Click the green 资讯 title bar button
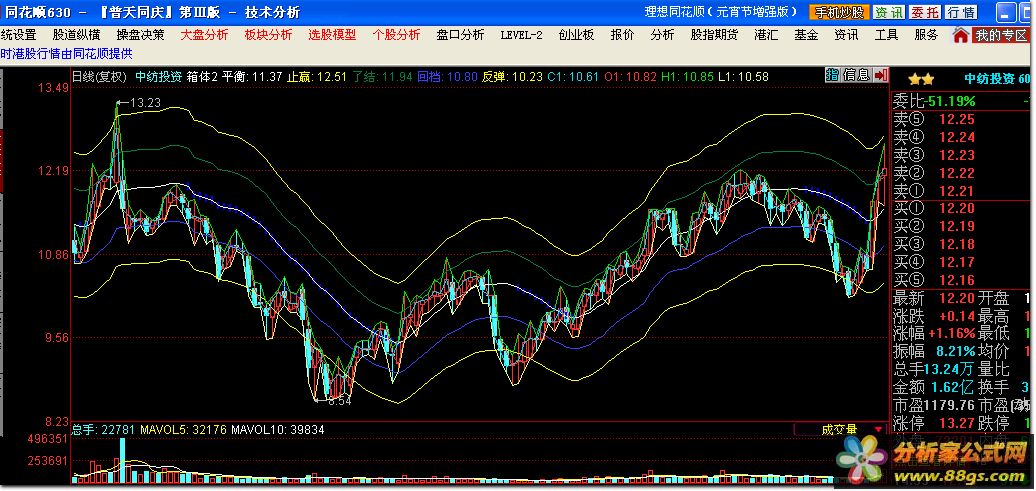 (889, 12)
